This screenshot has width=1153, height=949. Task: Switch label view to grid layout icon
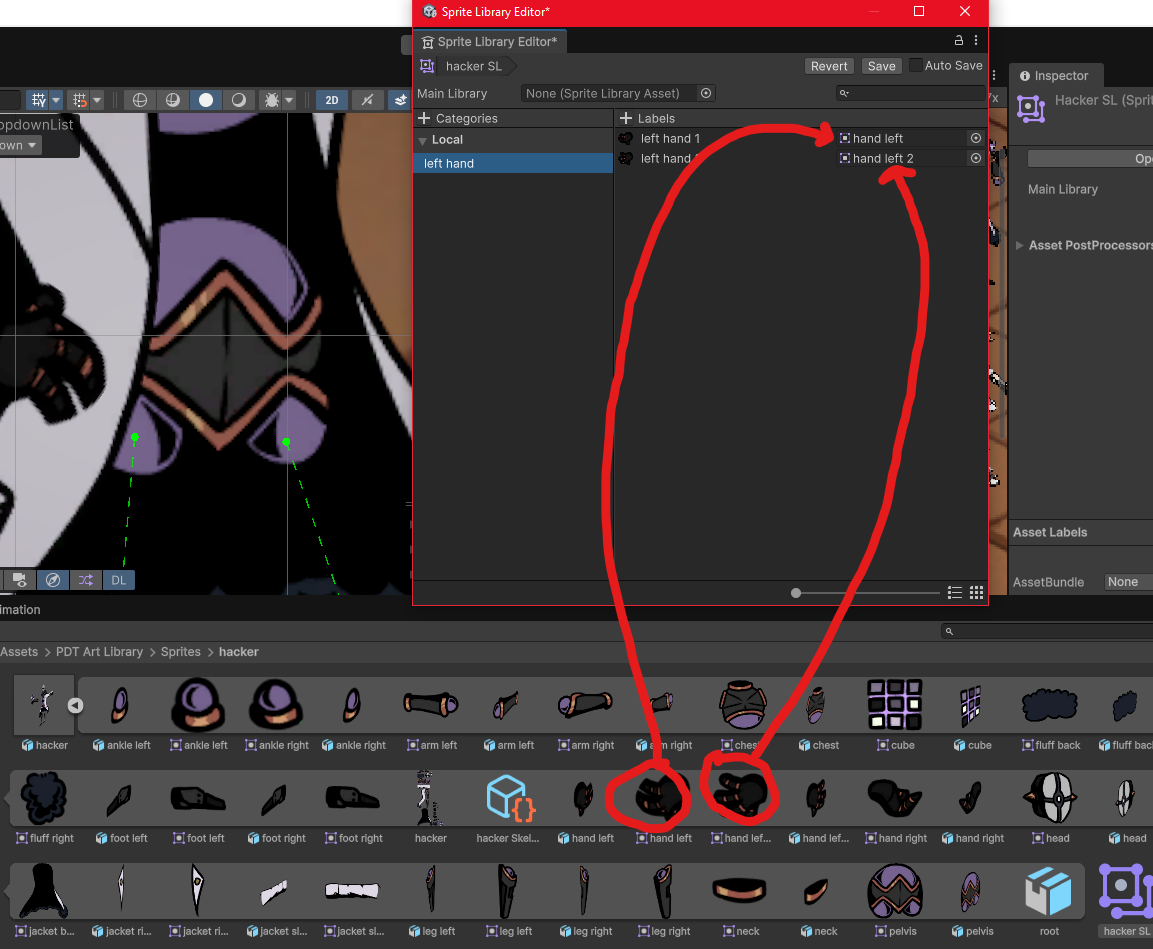[976, 592]
